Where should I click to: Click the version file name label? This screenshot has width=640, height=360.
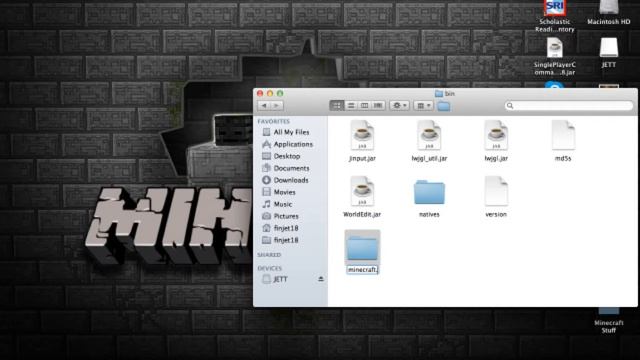click(496, 214)
